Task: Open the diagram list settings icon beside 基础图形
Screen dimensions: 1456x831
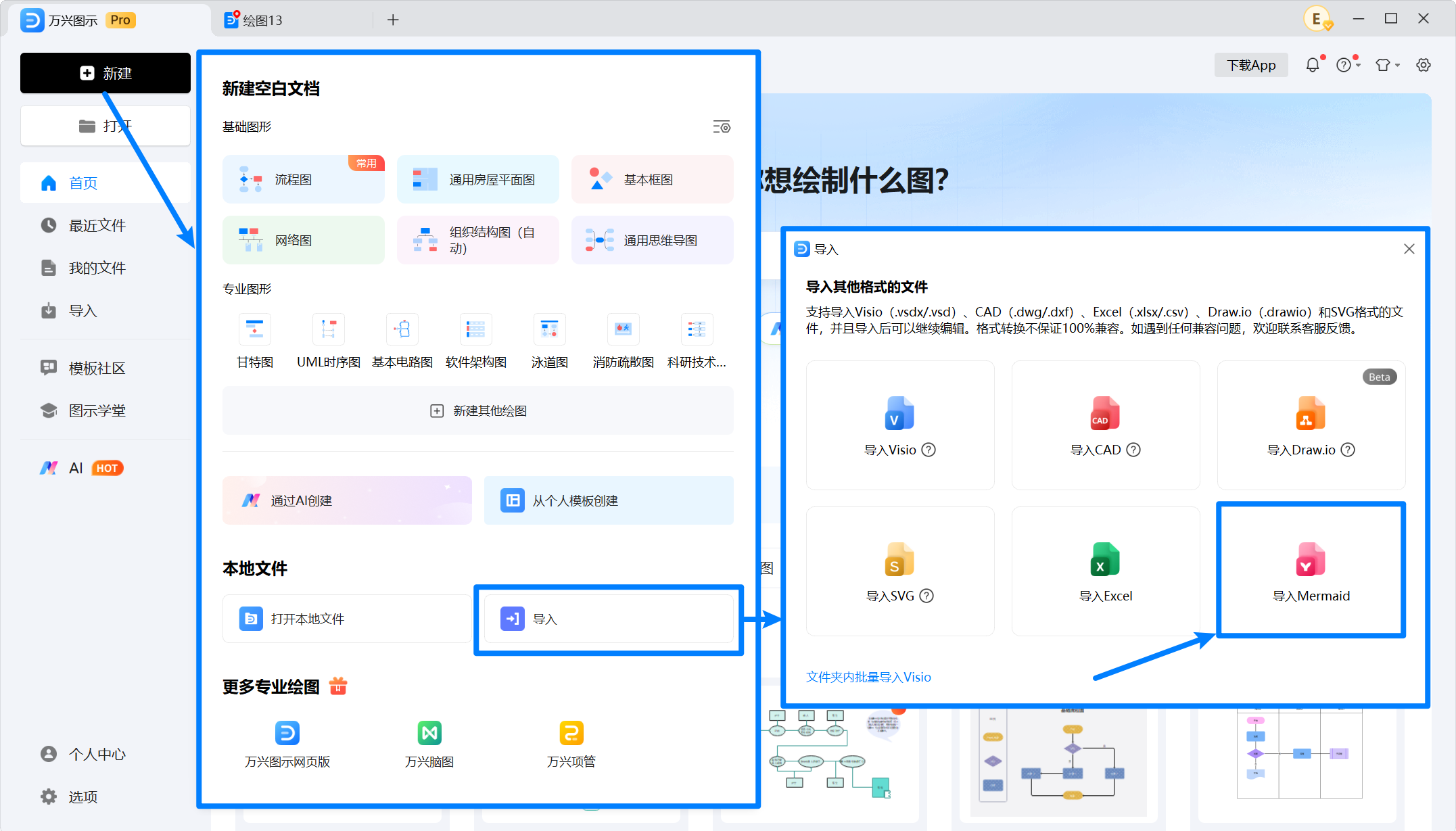Action: coord(722,127)
